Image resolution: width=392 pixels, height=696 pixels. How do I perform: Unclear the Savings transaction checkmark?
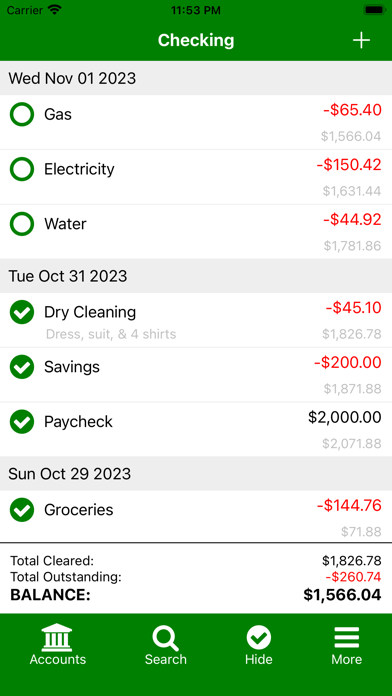click(x=22, y=367)
